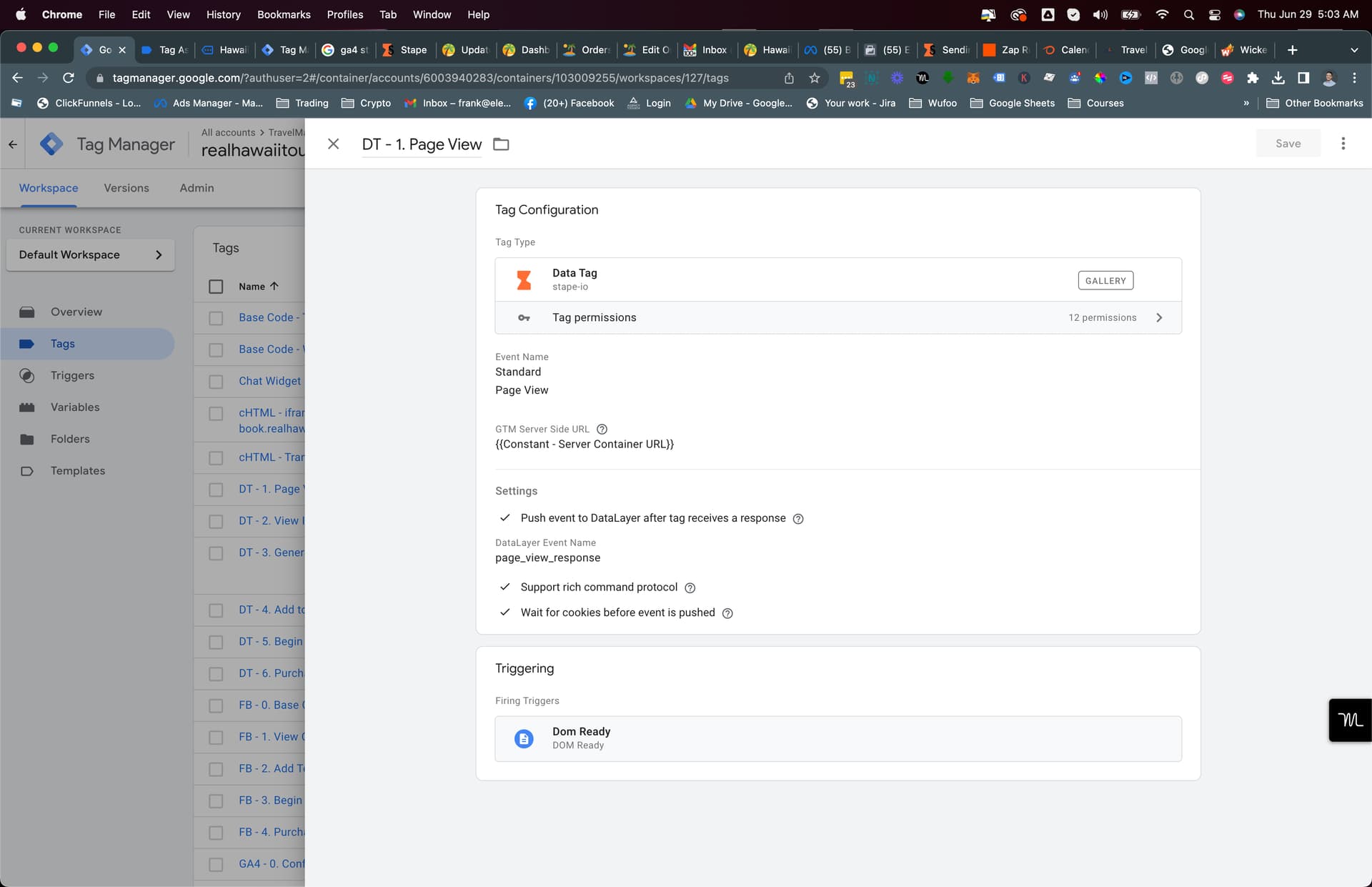Open the Chrome extensions puzzle icon

(1252, 78)
